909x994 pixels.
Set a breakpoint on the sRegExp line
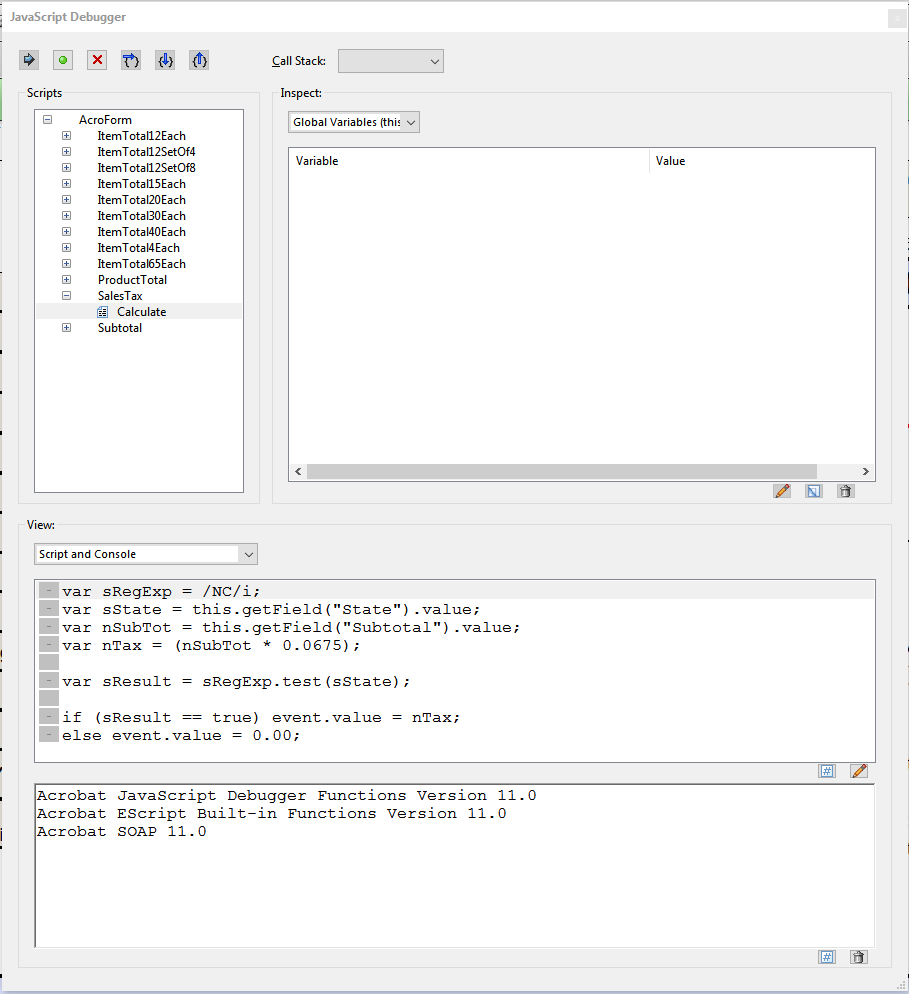coord(48,590)
